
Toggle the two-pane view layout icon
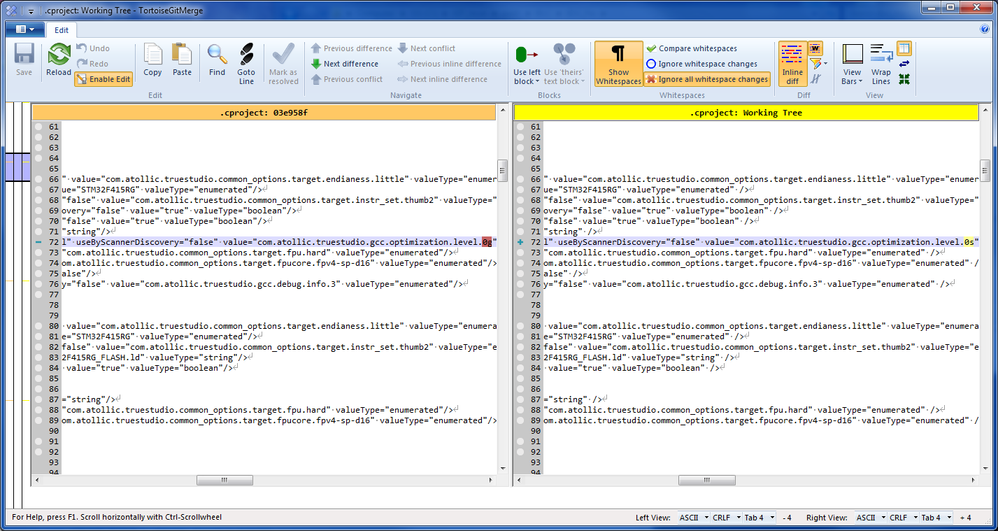click(904, 48)
